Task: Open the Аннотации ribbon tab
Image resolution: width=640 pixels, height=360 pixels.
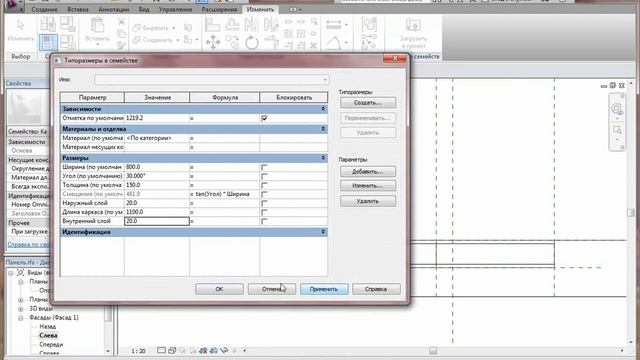Action: tap(113, 9)
